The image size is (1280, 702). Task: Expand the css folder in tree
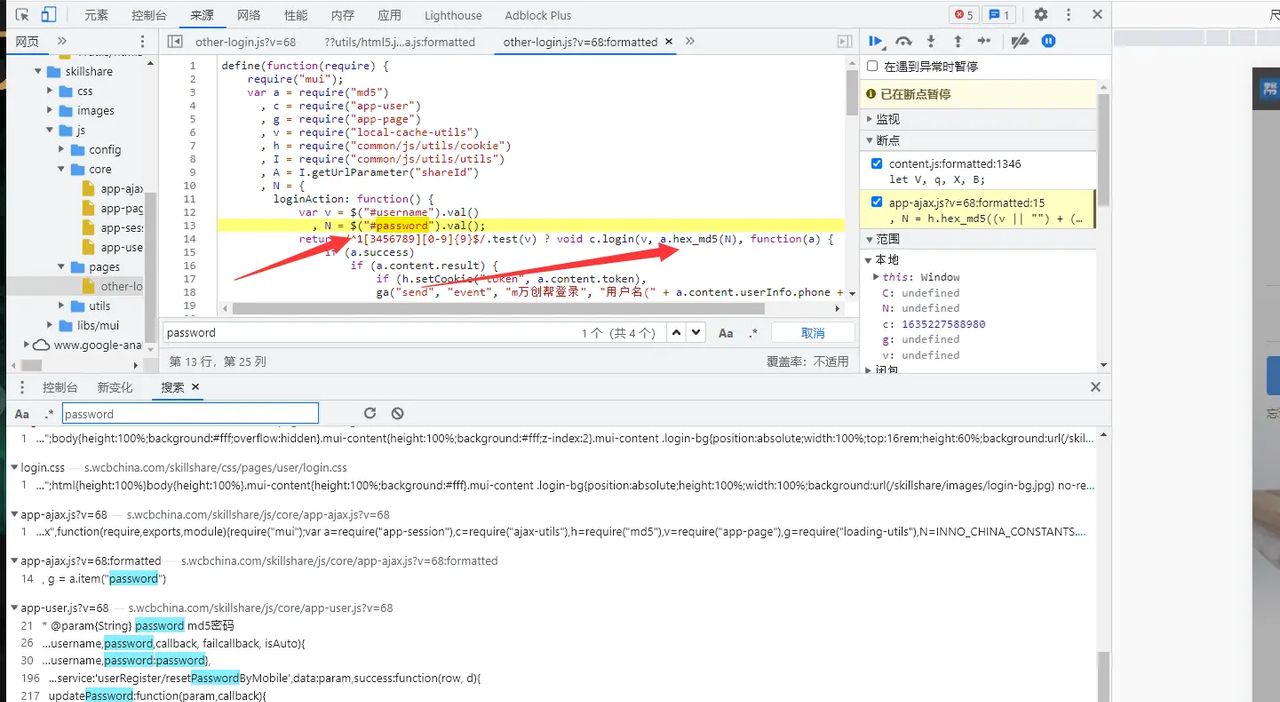(x=51, y=91)
